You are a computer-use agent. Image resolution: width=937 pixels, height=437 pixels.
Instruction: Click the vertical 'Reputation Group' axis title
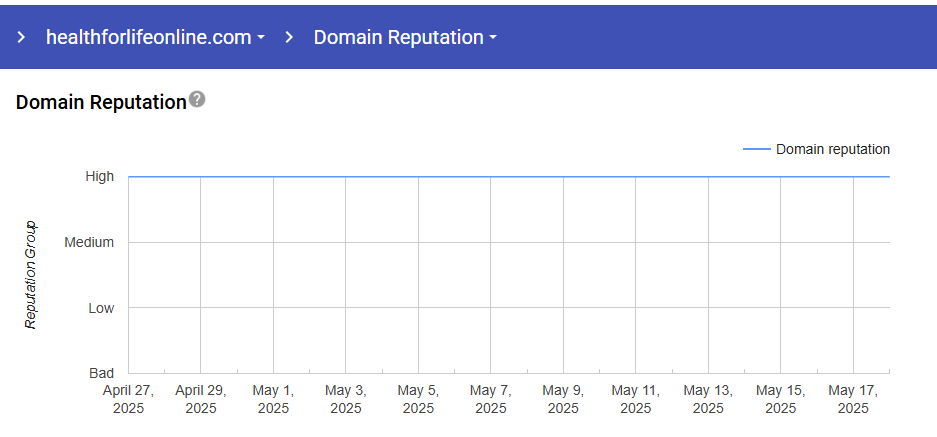pos(31,274)
